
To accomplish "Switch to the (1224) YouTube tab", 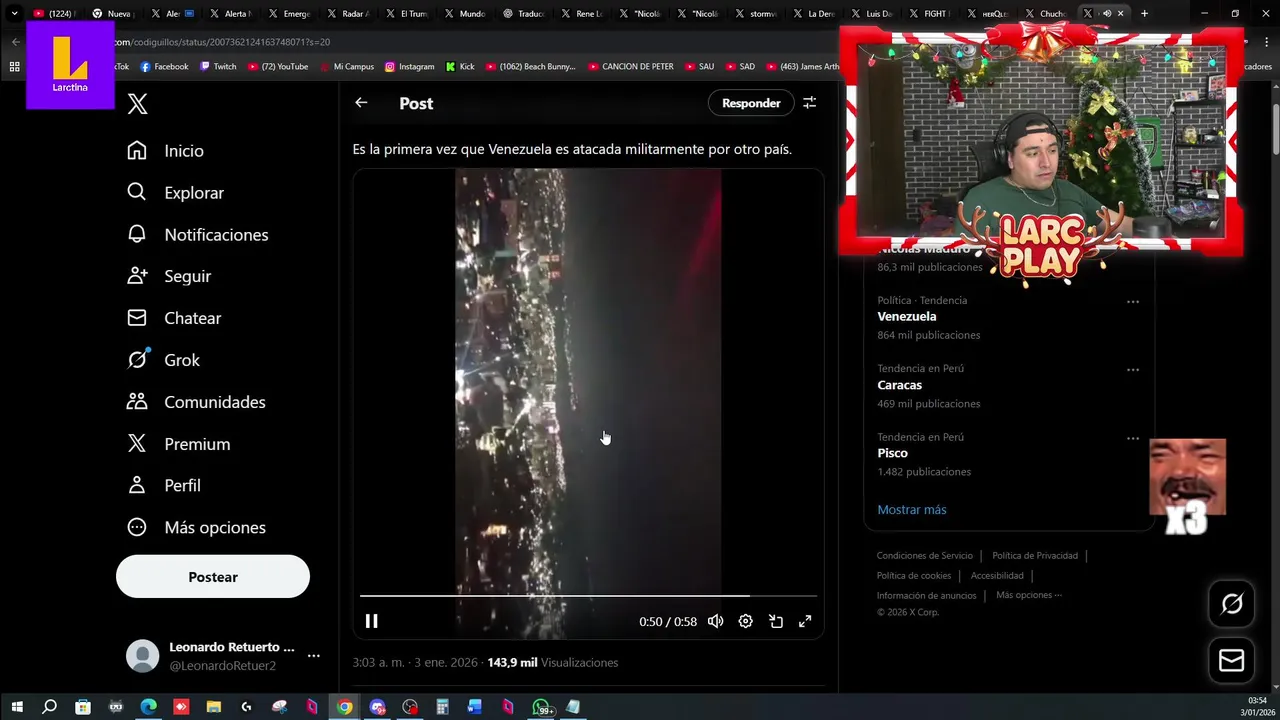I will coord(54,14).
